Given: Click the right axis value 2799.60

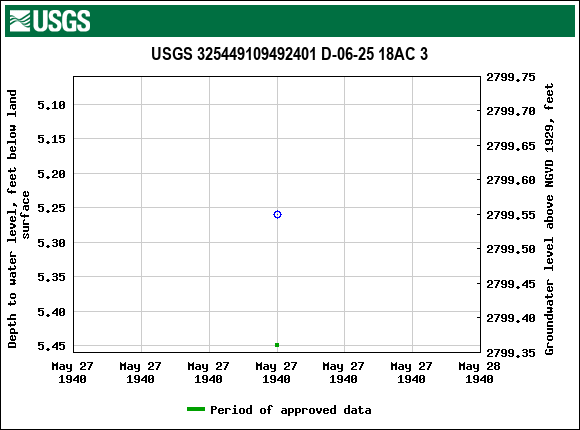Looking at the screenshot, I should click(x=511, y=180).
